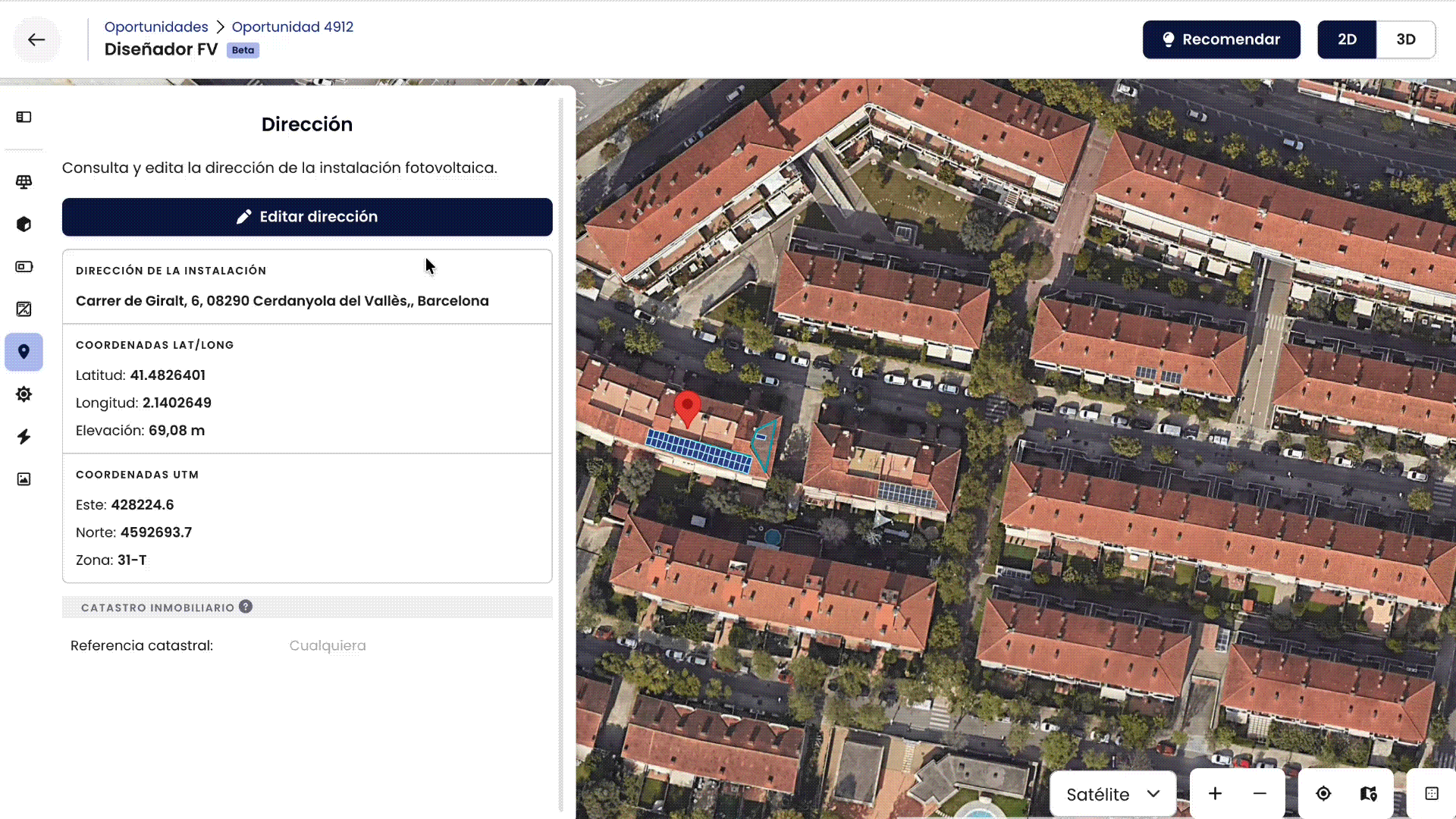Open the settings gear sidebar icon

pos(24,394)
